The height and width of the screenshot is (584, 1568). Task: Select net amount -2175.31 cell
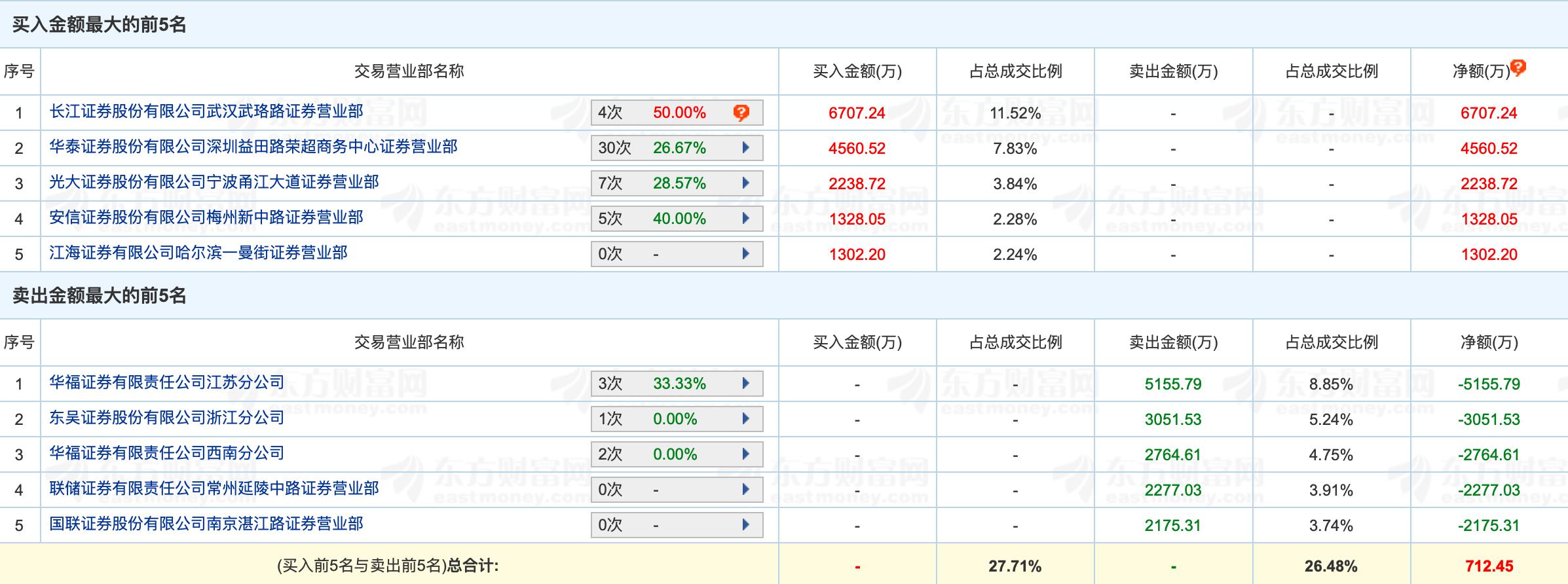[1489, 526]
